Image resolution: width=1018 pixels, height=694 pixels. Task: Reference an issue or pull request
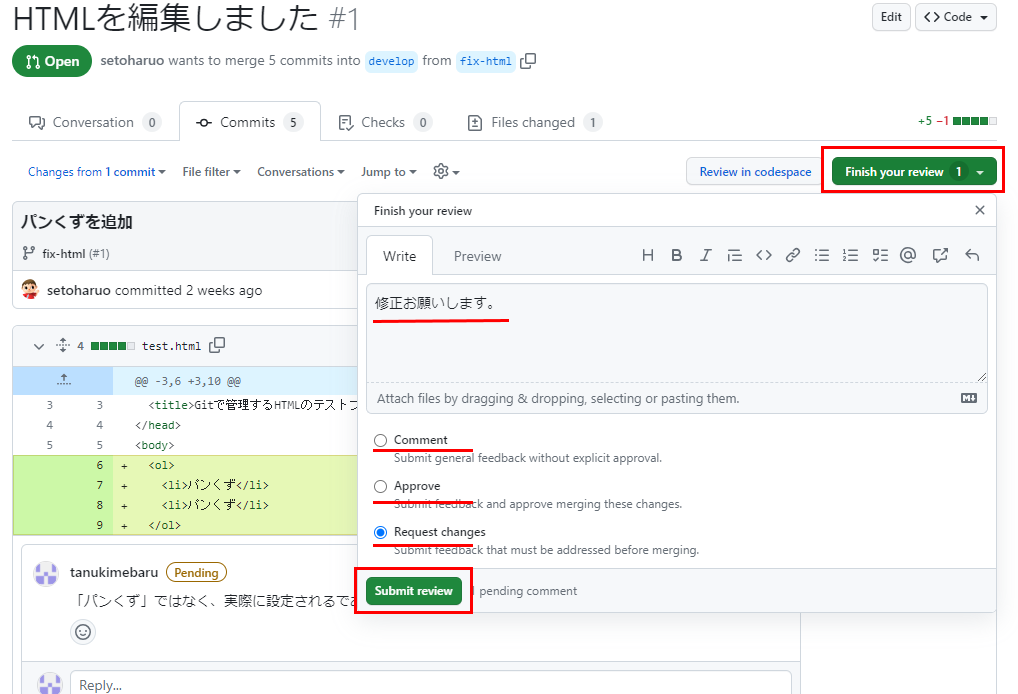point(940,255)
